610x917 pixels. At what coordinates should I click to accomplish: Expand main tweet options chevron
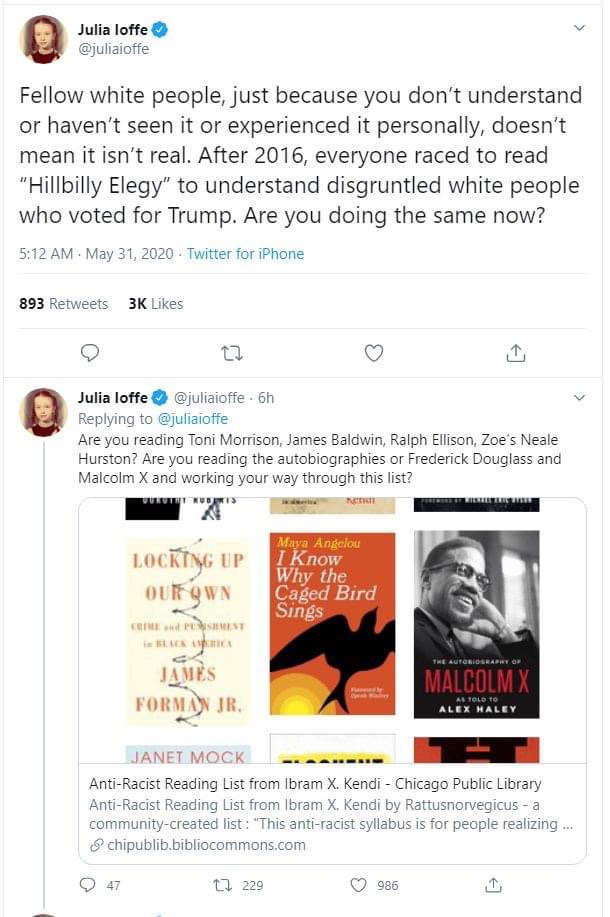[x=579, y=27]
